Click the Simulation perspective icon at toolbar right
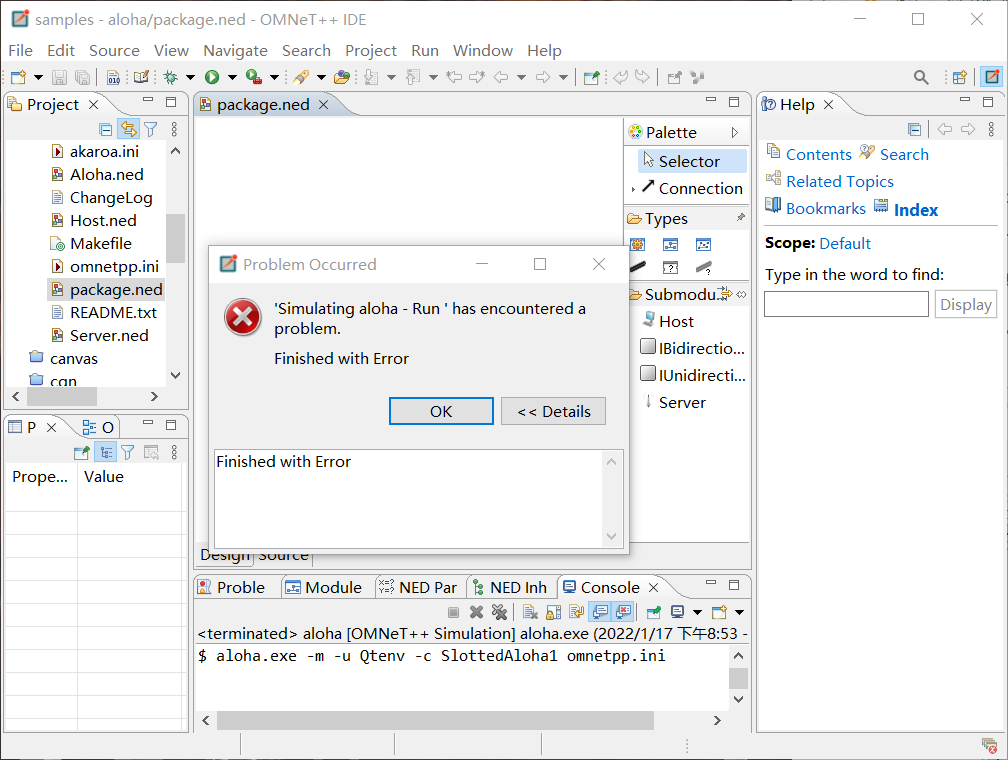This screenshot has height=760, width=1008. pyautogui.click(x=992, y=77)
